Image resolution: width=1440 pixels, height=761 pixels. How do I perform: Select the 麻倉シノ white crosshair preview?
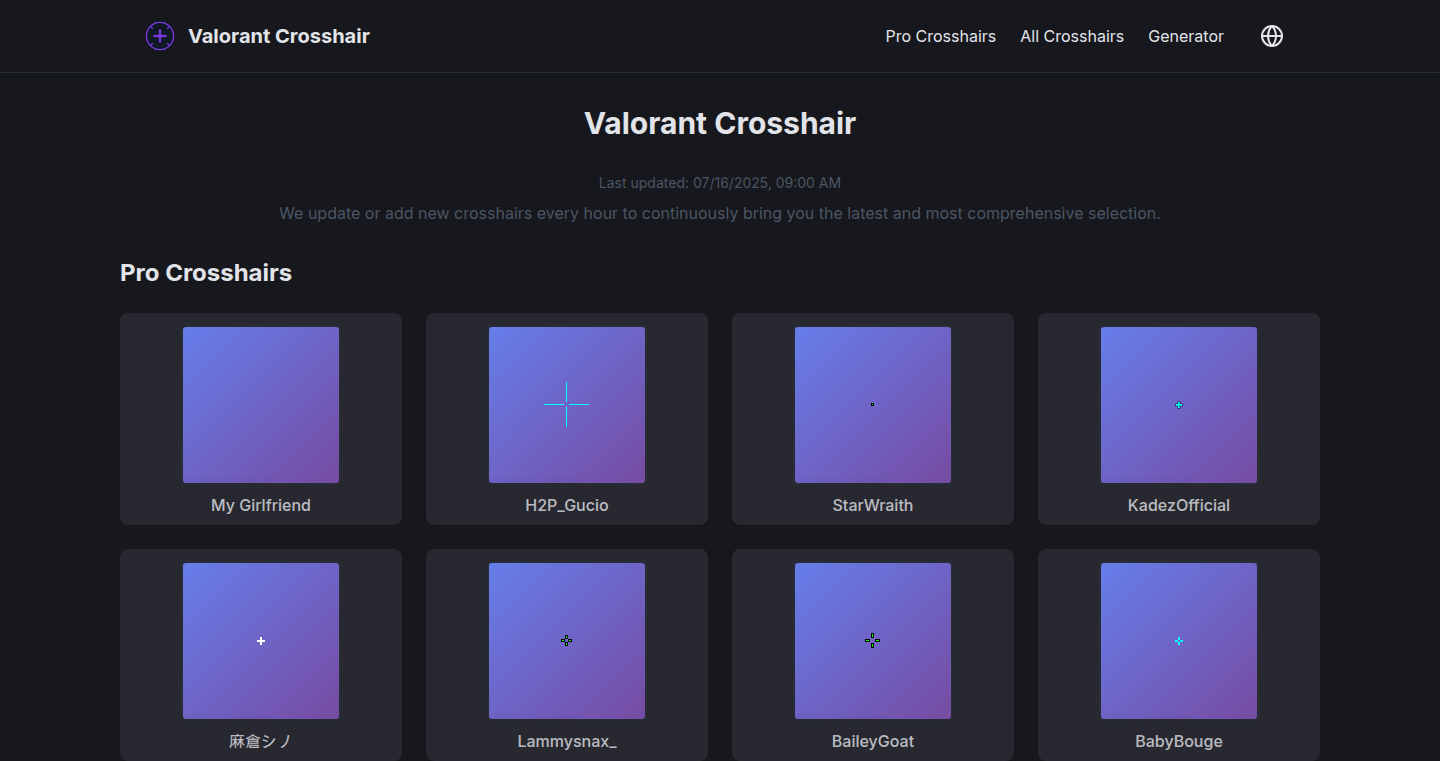(x=261, y=641)
